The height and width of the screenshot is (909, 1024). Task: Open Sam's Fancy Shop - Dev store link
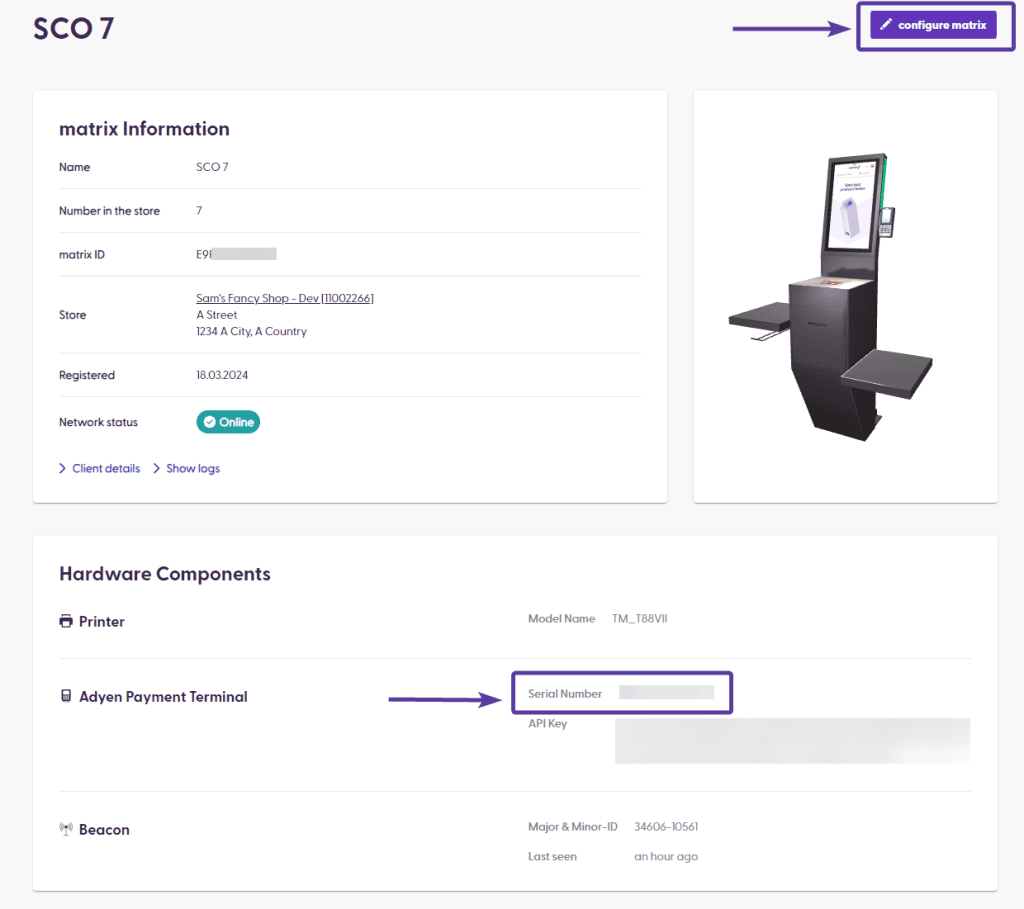[285, 298]
